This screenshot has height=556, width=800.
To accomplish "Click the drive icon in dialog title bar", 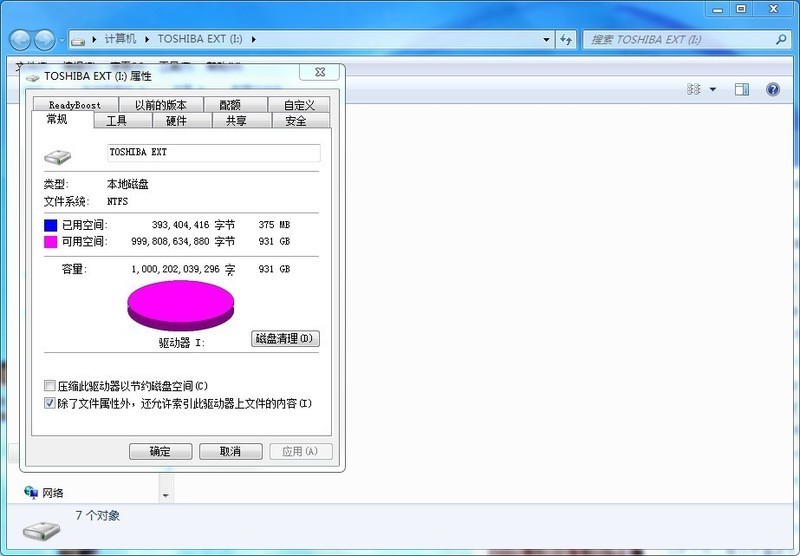I will pos(33,78).
